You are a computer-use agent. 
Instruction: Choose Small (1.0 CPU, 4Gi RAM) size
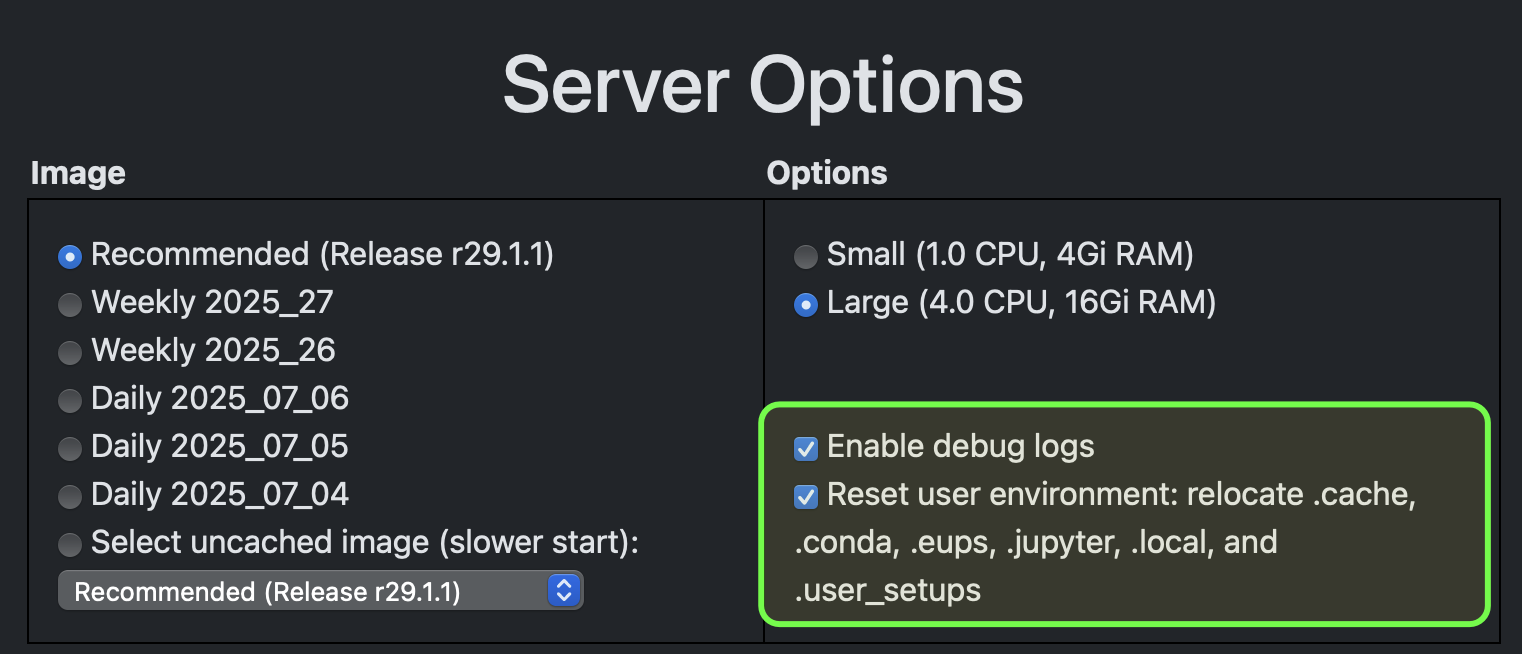pyautogui.click(x=805, y=257)
